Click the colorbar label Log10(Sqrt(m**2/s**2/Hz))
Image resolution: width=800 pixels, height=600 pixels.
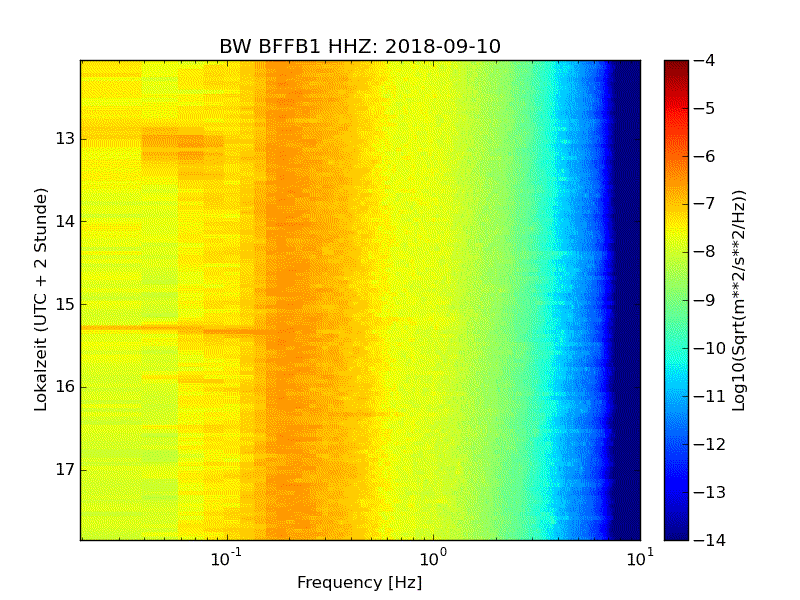coord(738,300)
